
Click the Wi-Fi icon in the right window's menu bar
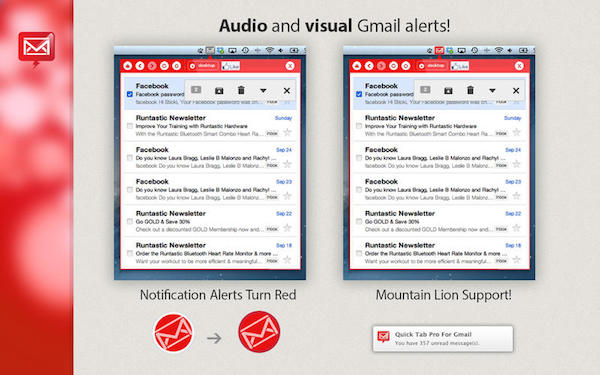[x=499, y=50]
